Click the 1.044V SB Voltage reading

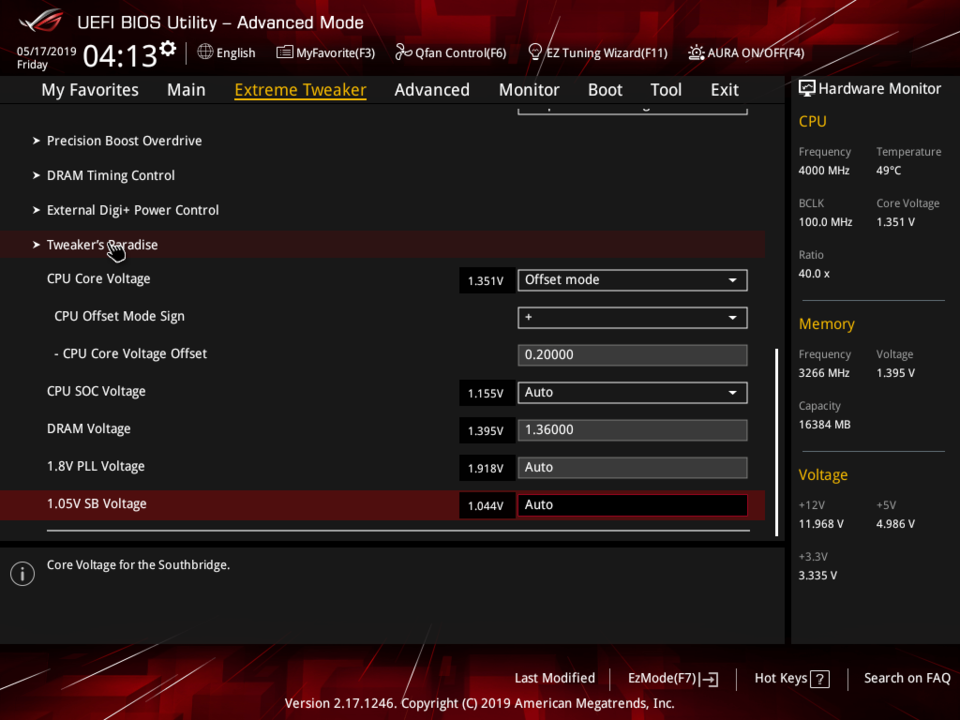(486, 506)
